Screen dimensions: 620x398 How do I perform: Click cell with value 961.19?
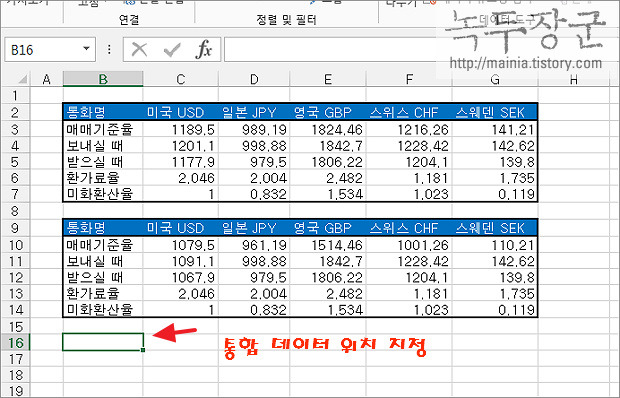254,245
